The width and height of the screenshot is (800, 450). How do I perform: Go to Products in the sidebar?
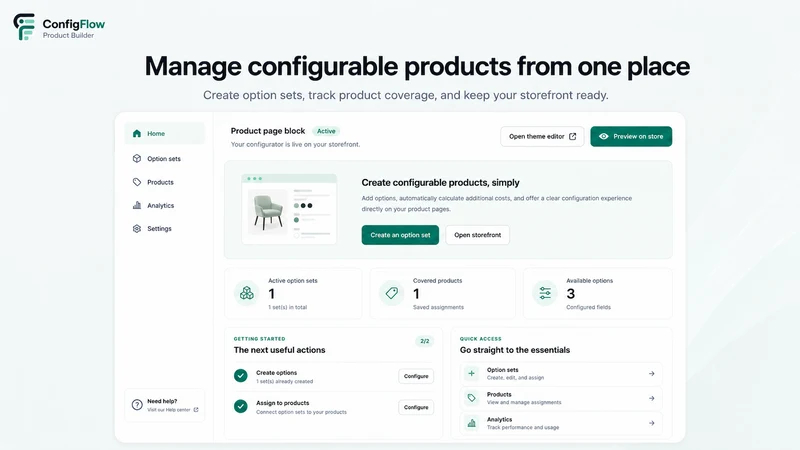click(164, 182)
